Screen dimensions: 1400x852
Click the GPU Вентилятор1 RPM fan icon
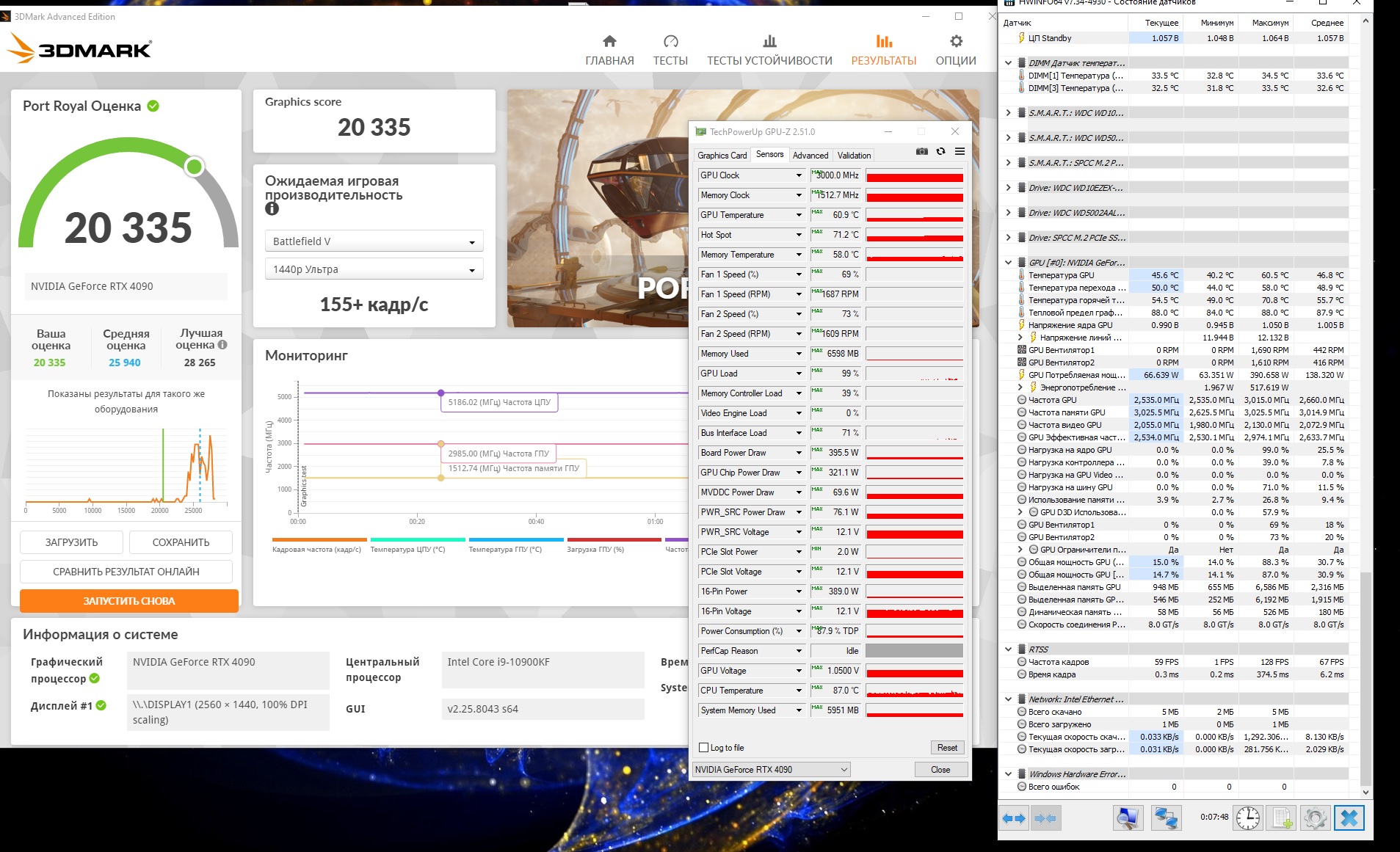tap(1021, 350)
